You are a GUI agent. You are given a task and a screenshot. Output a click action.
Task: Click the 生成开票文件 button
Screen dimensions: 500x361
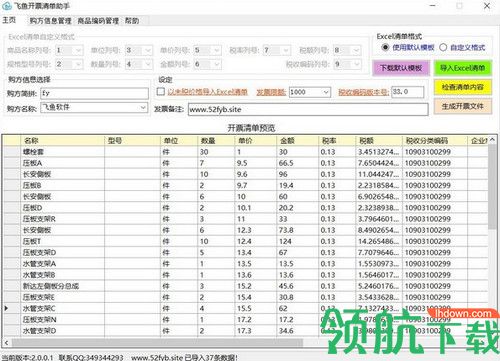tap(463, 107)
